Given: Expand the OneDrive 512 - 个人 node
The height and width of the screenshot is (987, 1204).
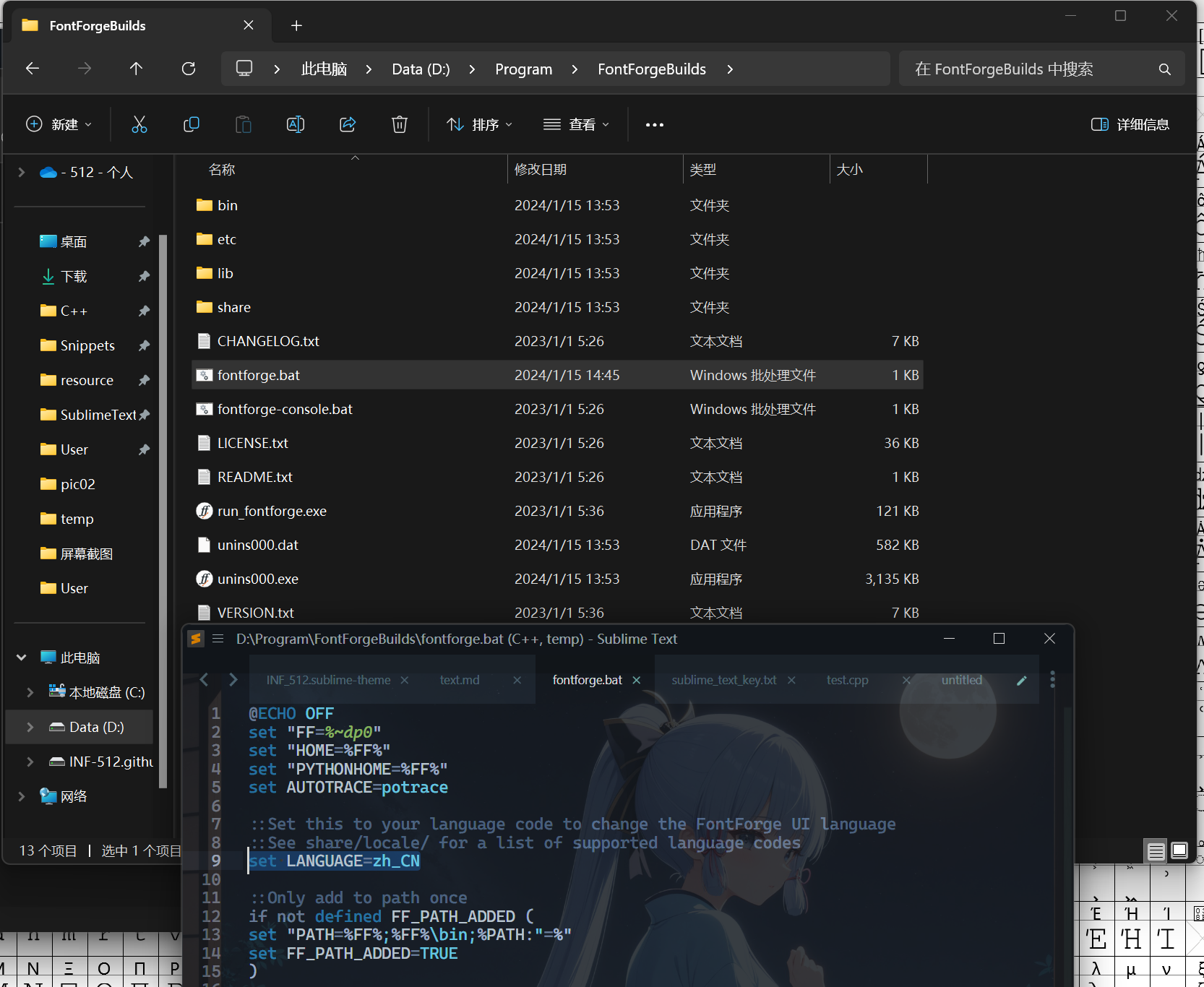Looking at the screenshot, I should 22,172.
